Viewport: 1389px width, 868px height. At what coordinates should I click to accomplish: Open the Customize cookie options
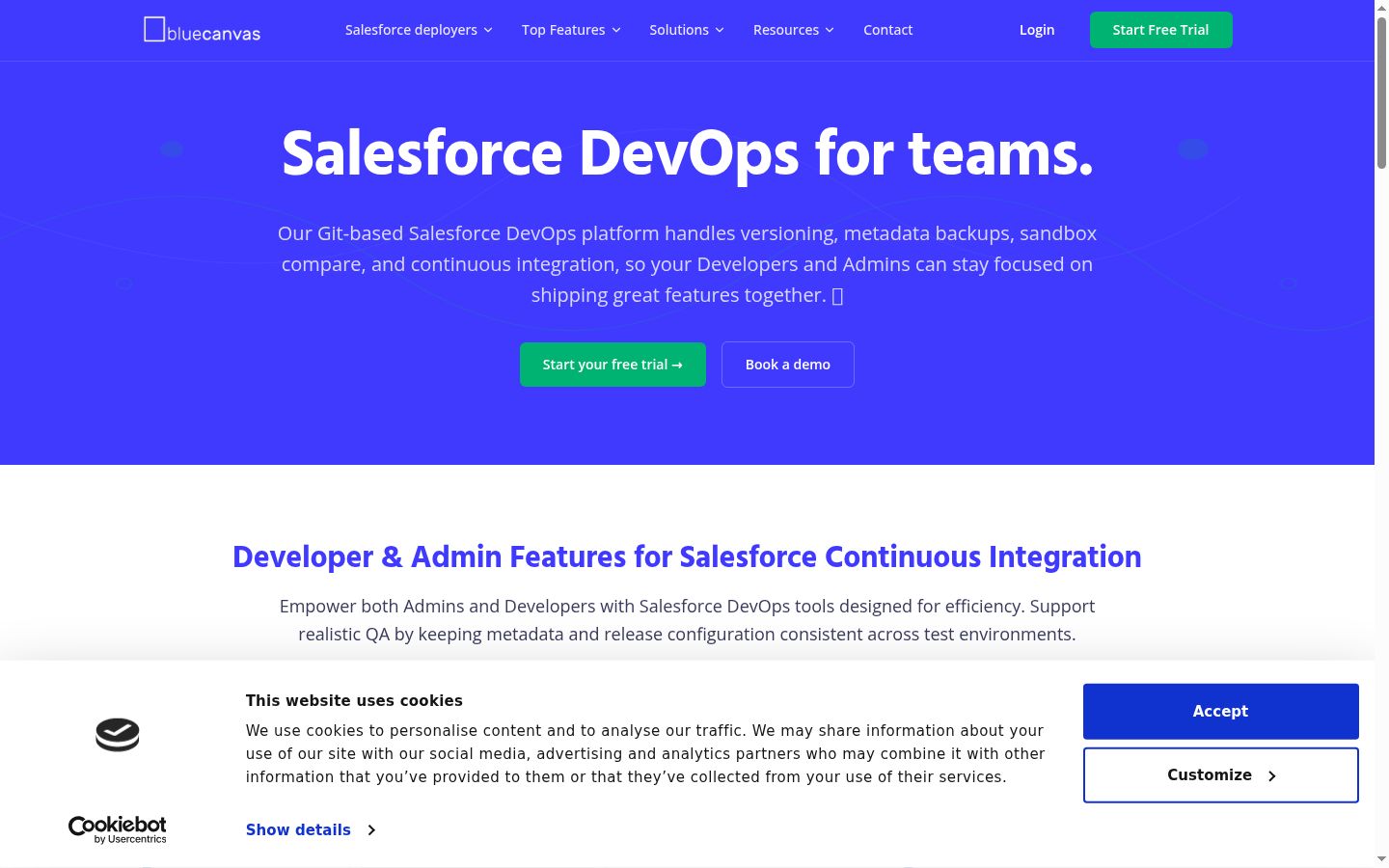click(x=1221, y=775)
